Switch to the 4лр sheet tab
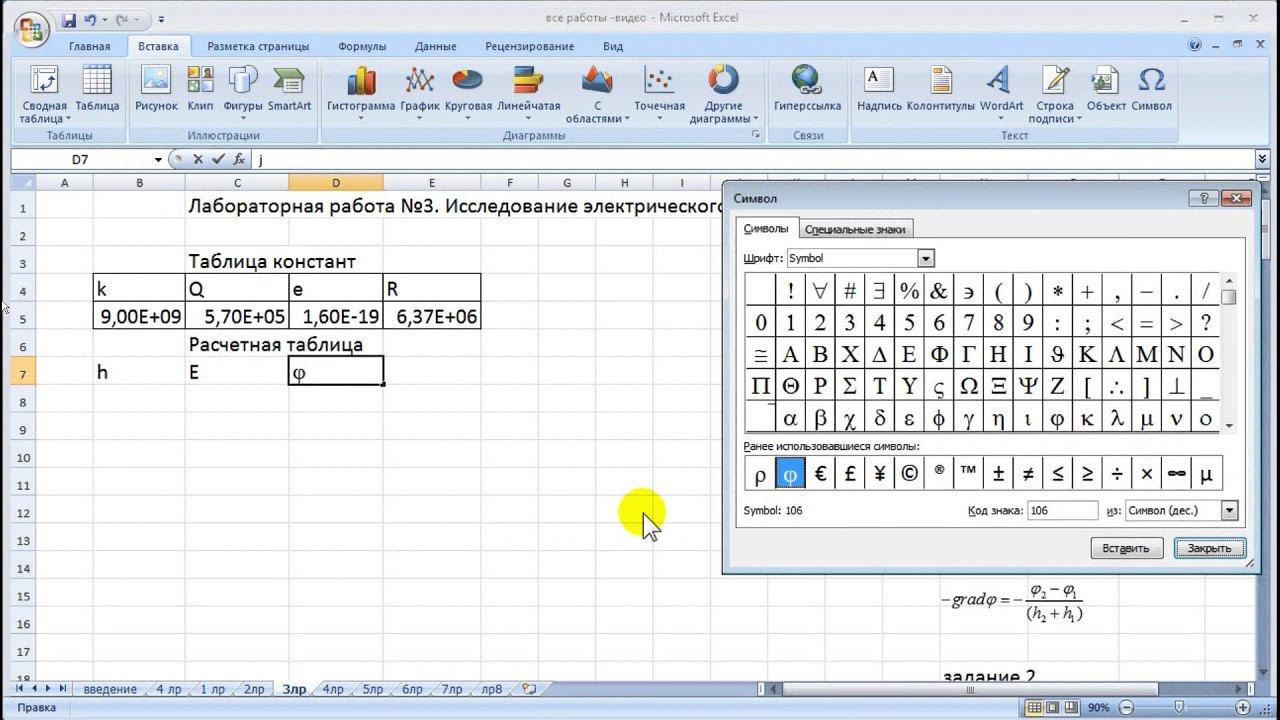Image resolution: width=1280 pixels, height=720 pixels. pos(332,689)
